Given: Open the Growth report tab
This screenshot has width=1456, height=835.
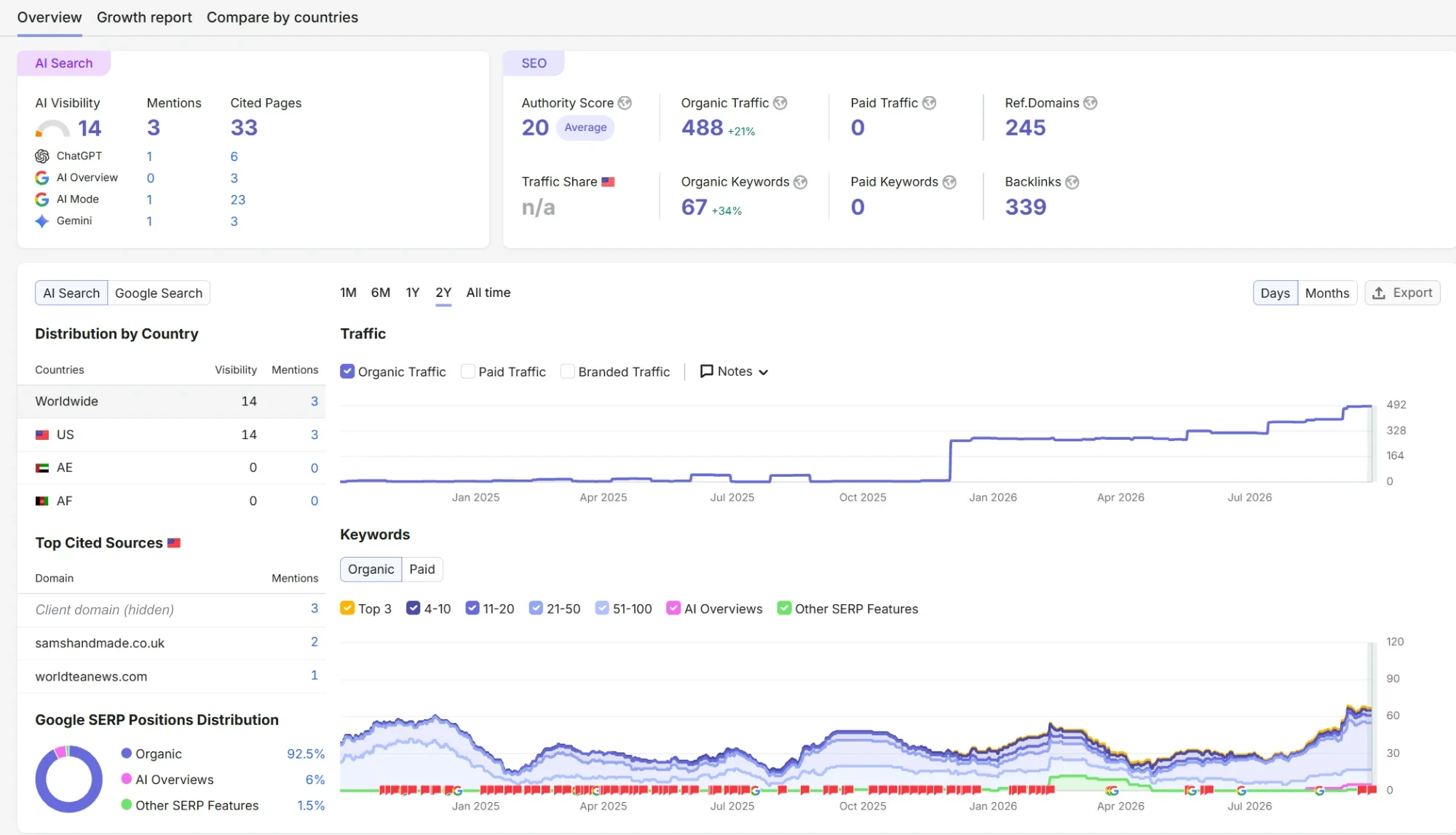Looking at the screenshot, I should (144, 17).
